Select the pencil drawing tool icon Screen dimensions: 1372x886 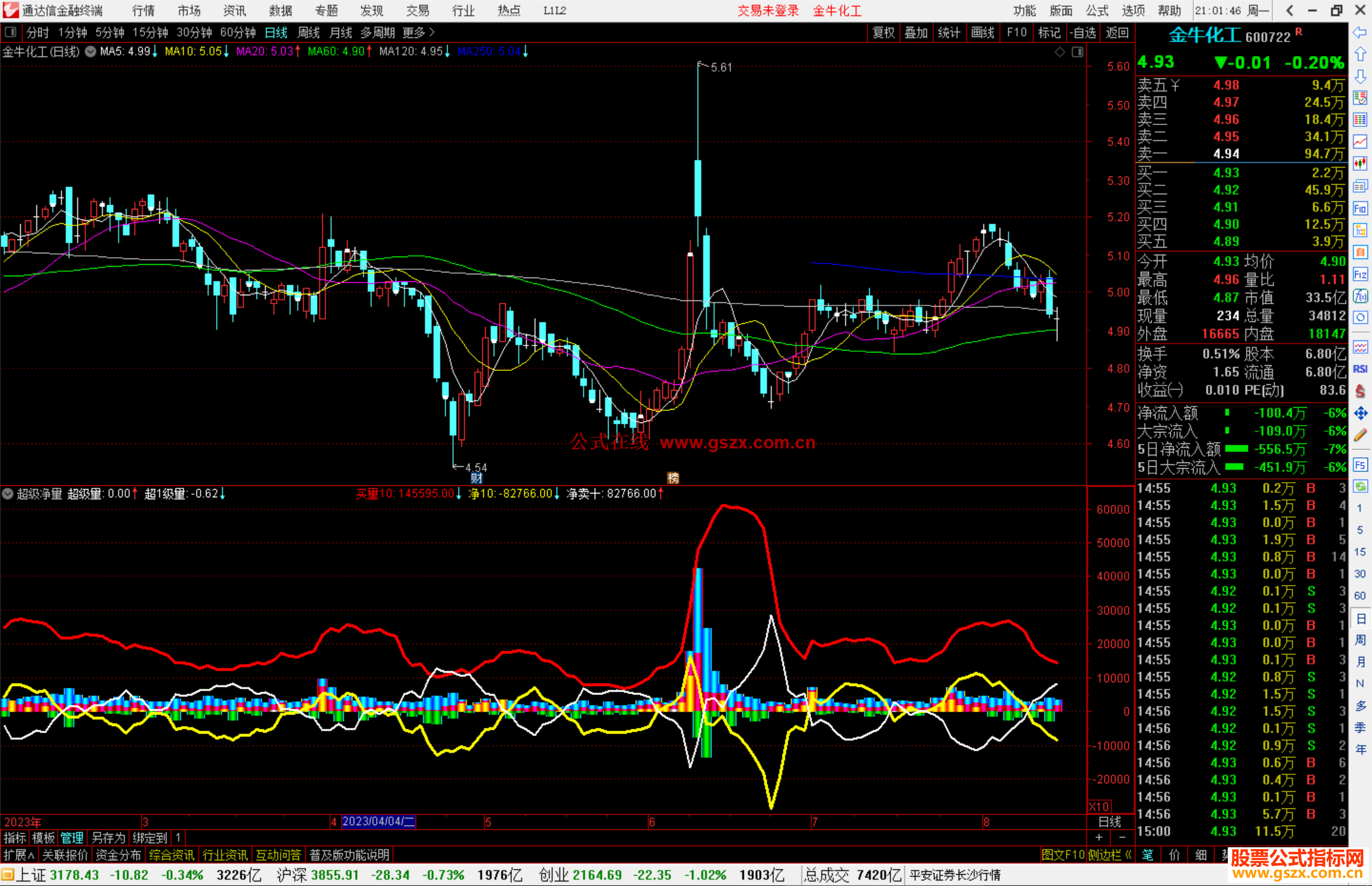[1360, 436]
